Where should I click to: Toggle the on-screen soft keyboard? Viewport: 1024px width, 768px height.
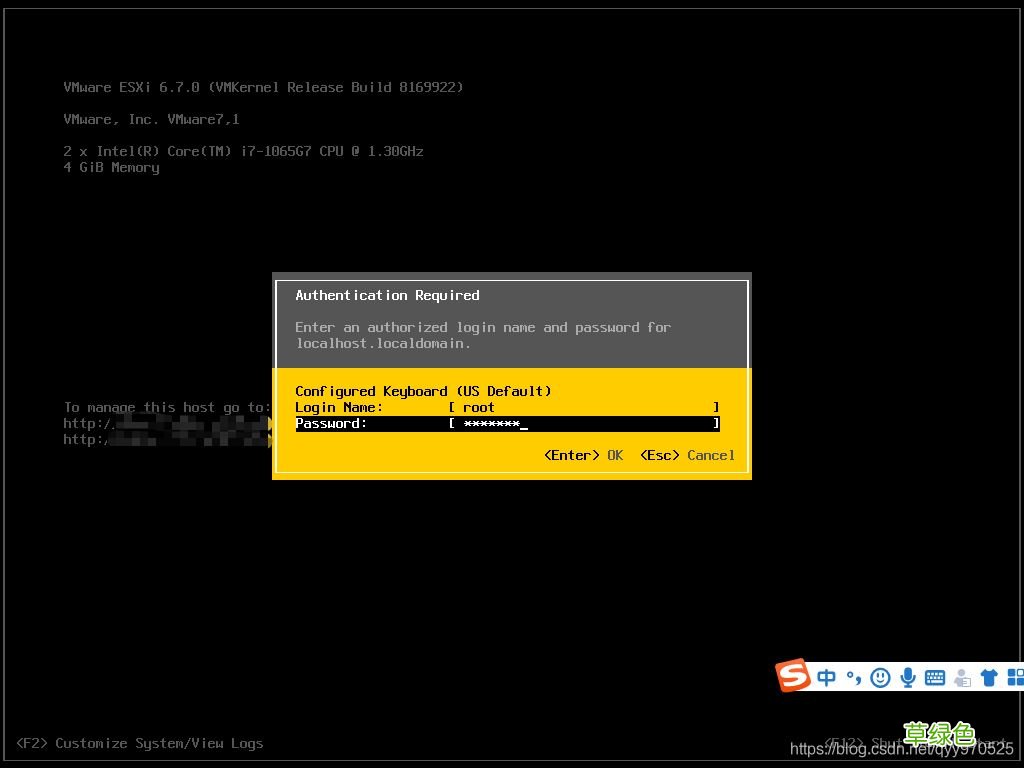click(934, 677)
